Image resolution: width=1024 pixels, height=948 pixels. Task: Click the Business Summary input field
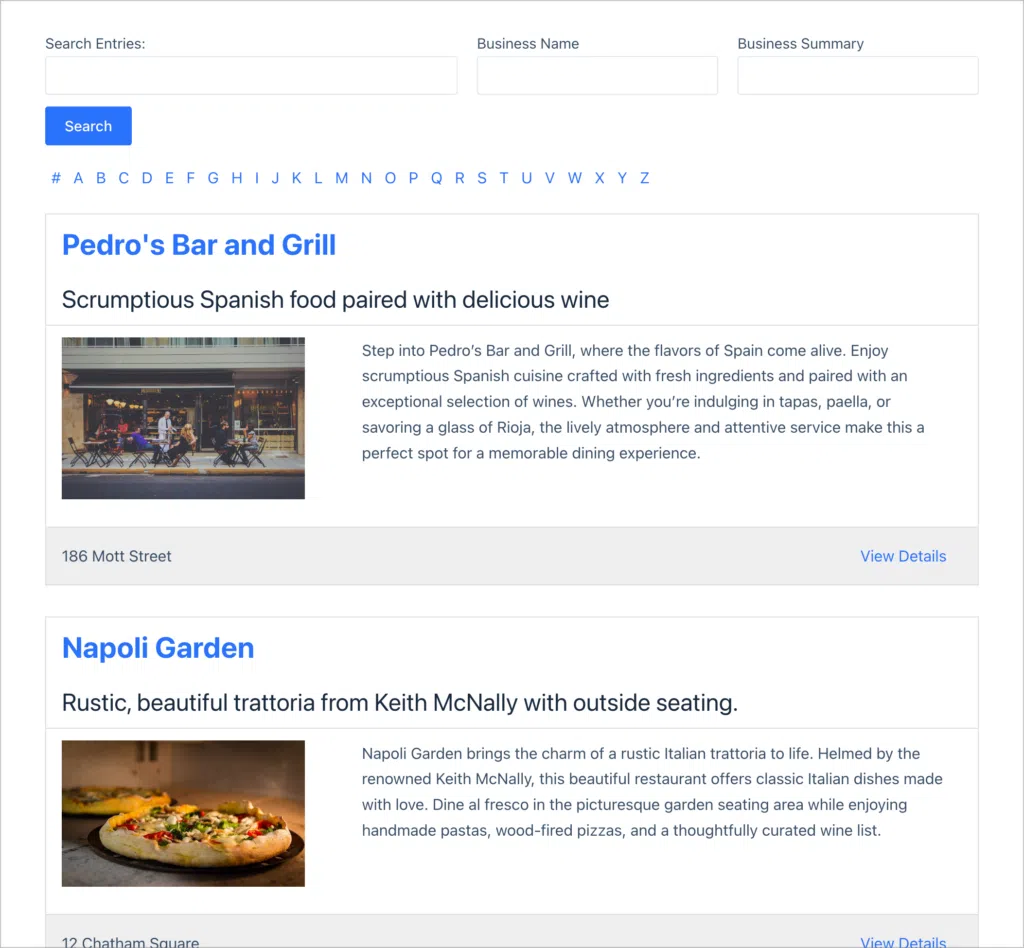coord(857,75)
